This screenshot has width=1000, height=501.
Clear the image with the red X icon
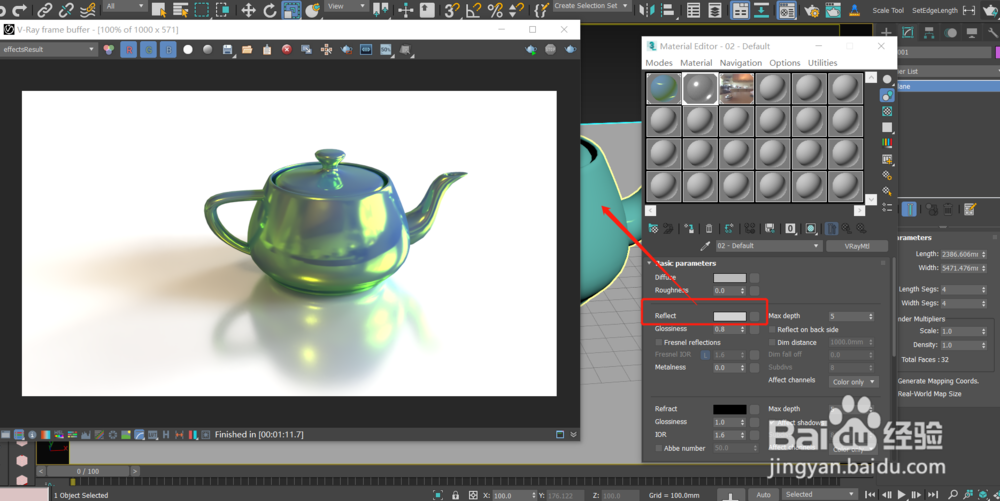coord(287,50)
